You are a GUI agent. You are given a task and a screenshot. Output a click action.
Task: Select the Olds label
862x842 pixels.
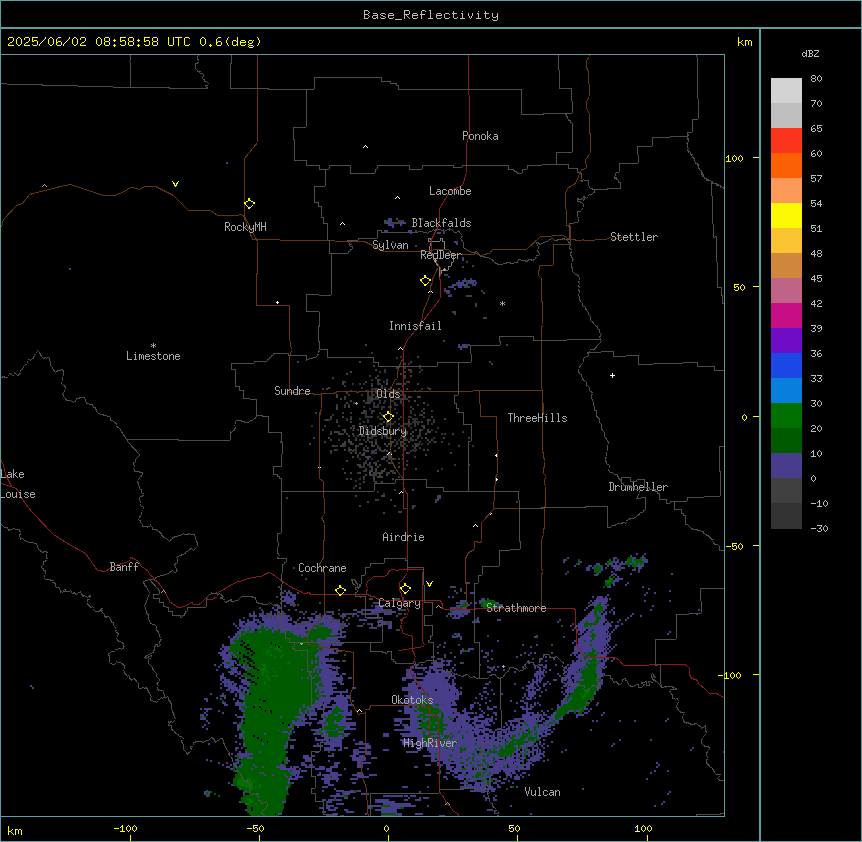388,394
